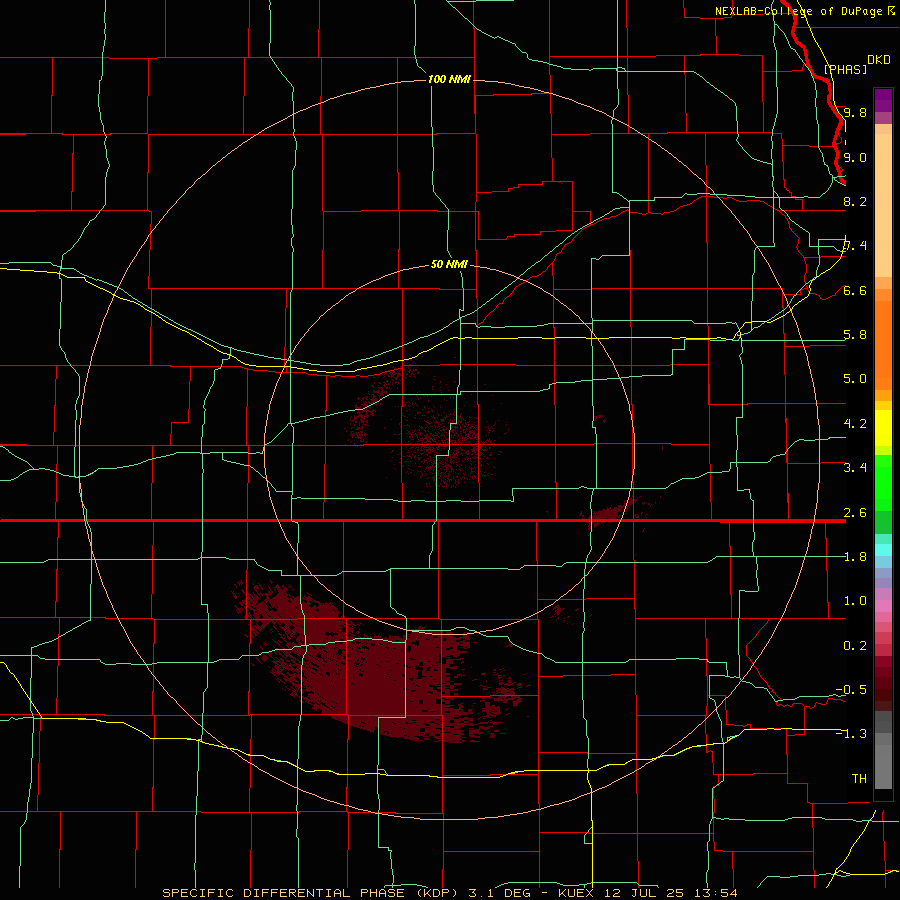Click the 3.4 legend value
The height and width of the screenshot is (900, 900).
[855, 467]
